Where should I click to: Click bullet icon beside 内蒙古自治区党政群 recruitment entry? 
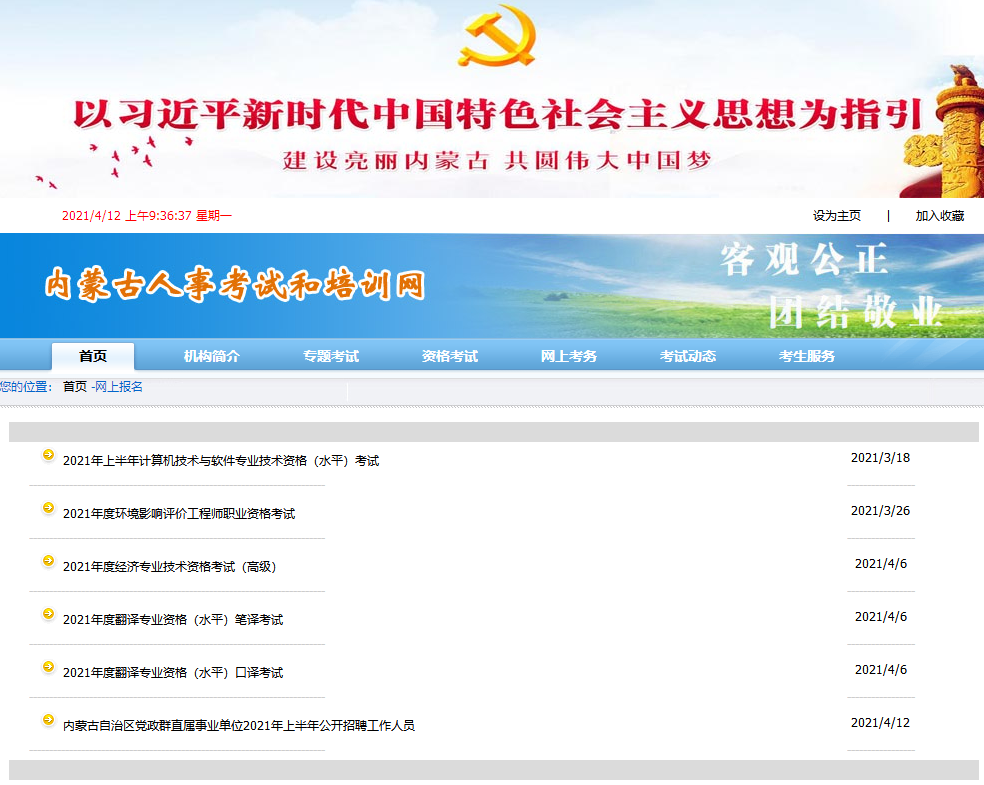pyautogui.click(x=48, y=721)
